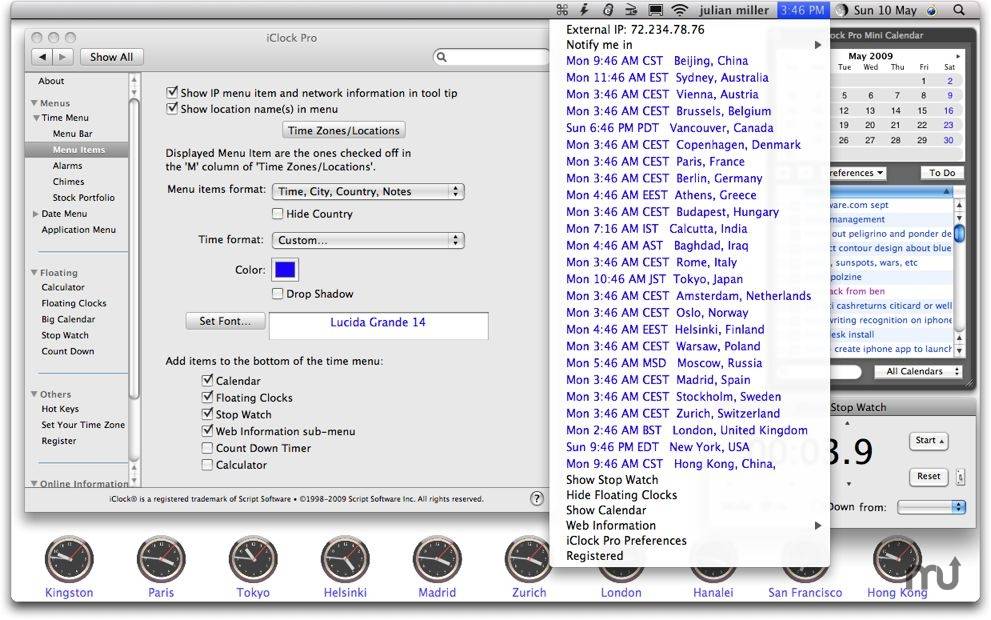
Task: Toggle Show location name(s) in menu
Action: pos(172,109)
